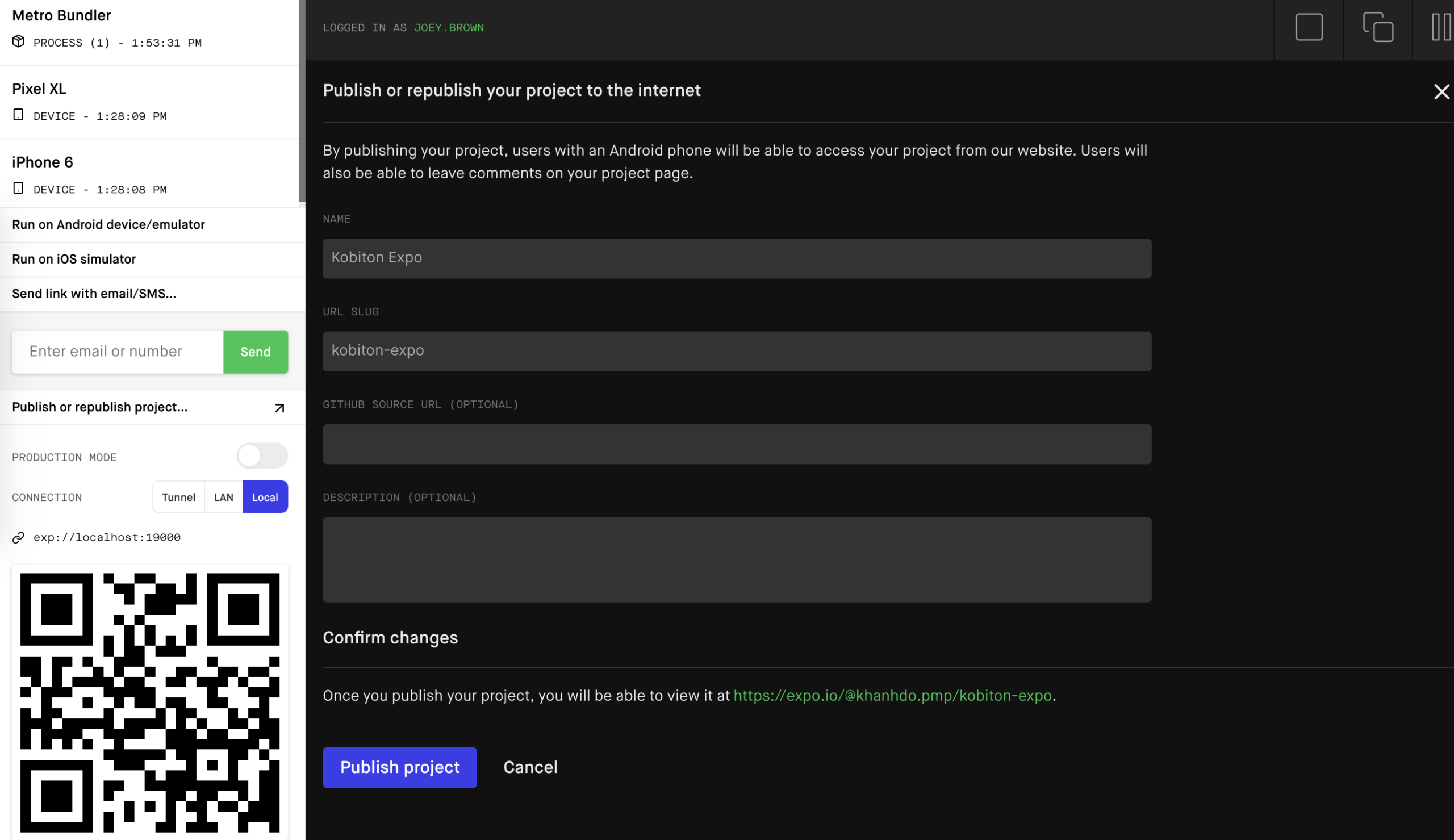Select Run on iOS simulator

74,259
